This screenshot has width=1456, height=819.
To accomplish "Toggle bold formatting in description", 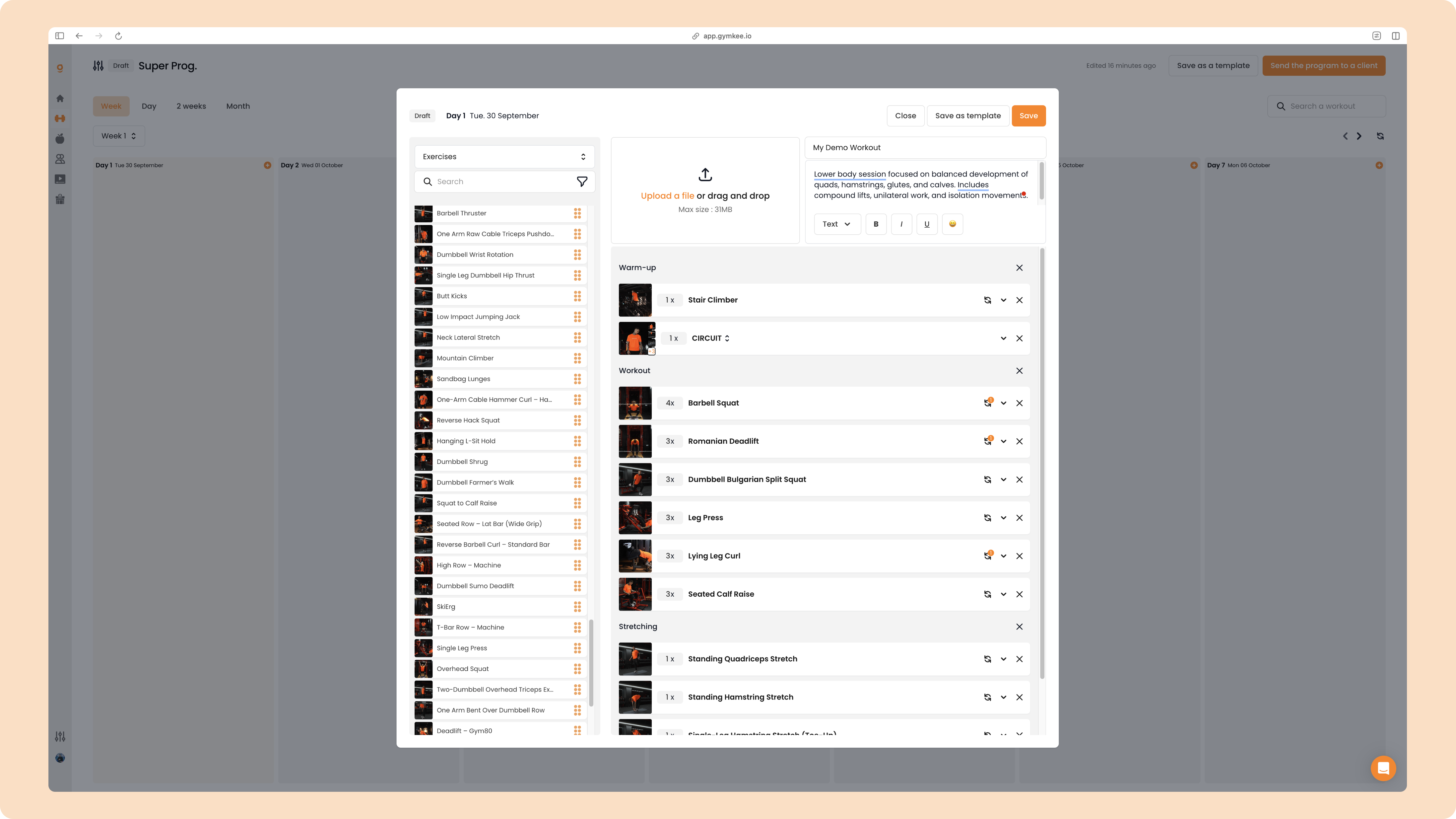I will tap(876, 224).
